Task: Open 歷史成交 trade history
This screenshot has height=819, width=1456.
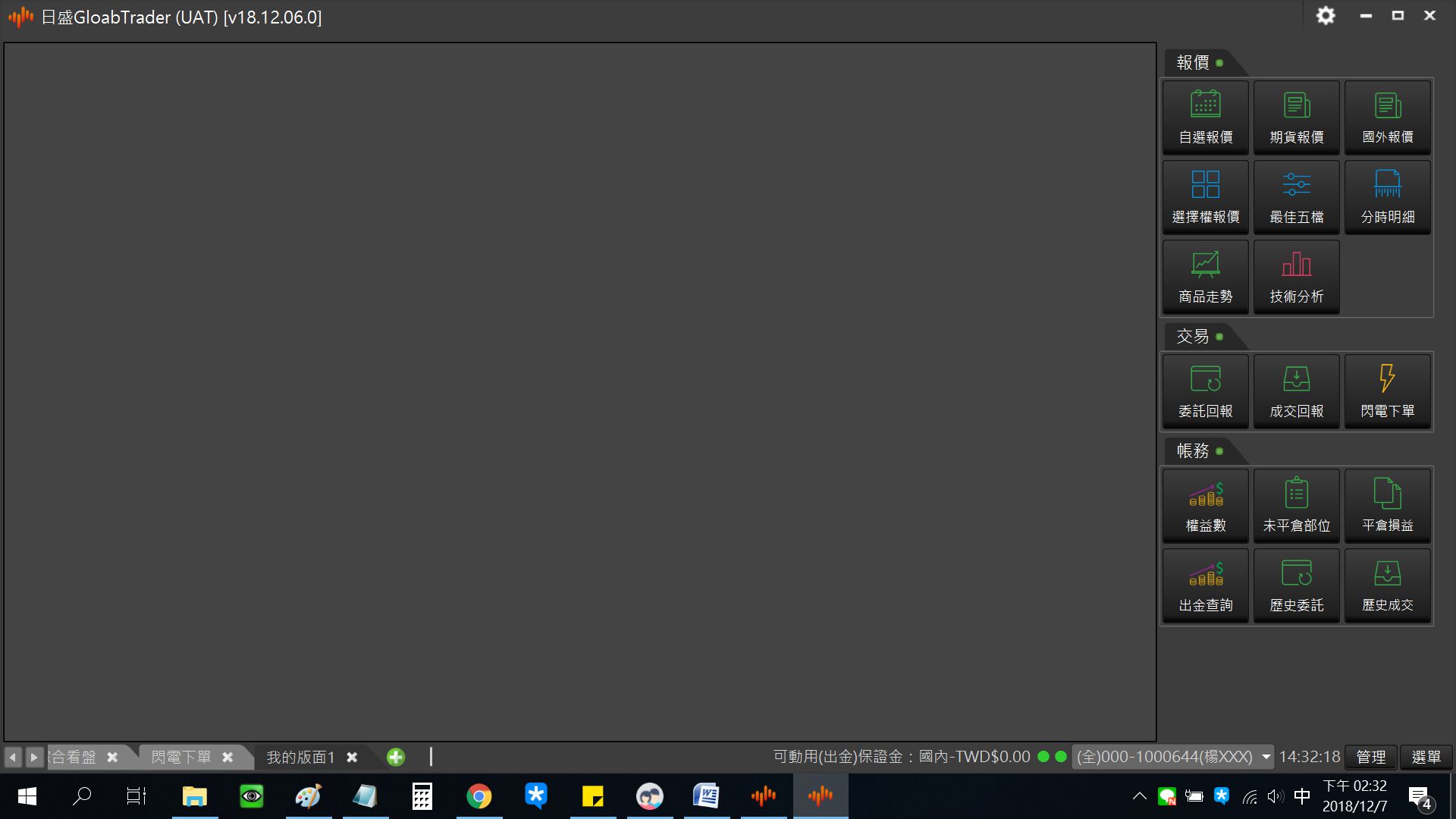Action: [1387, 585]
